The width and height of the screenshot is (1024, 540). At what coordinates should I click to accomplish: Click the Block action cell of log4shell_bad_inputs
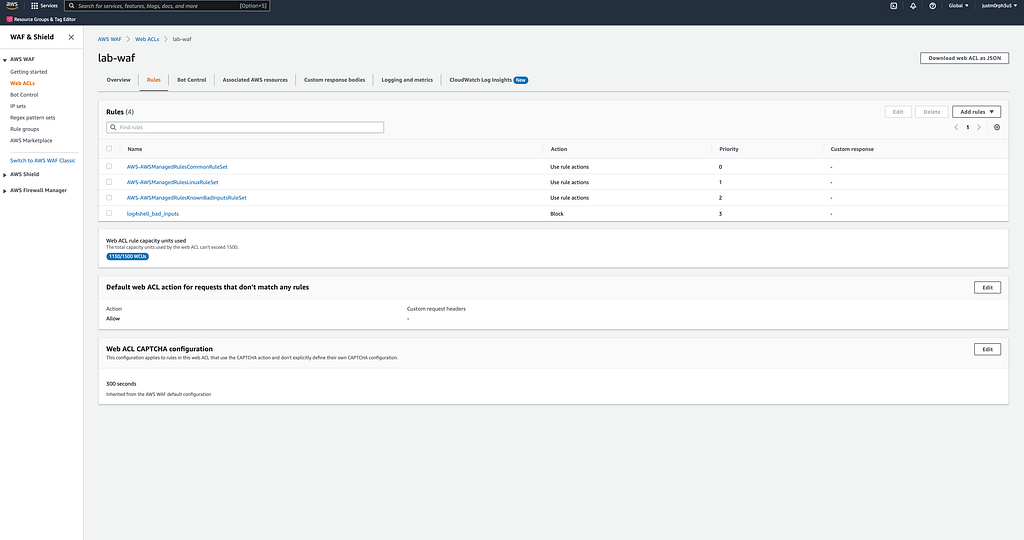557,214
